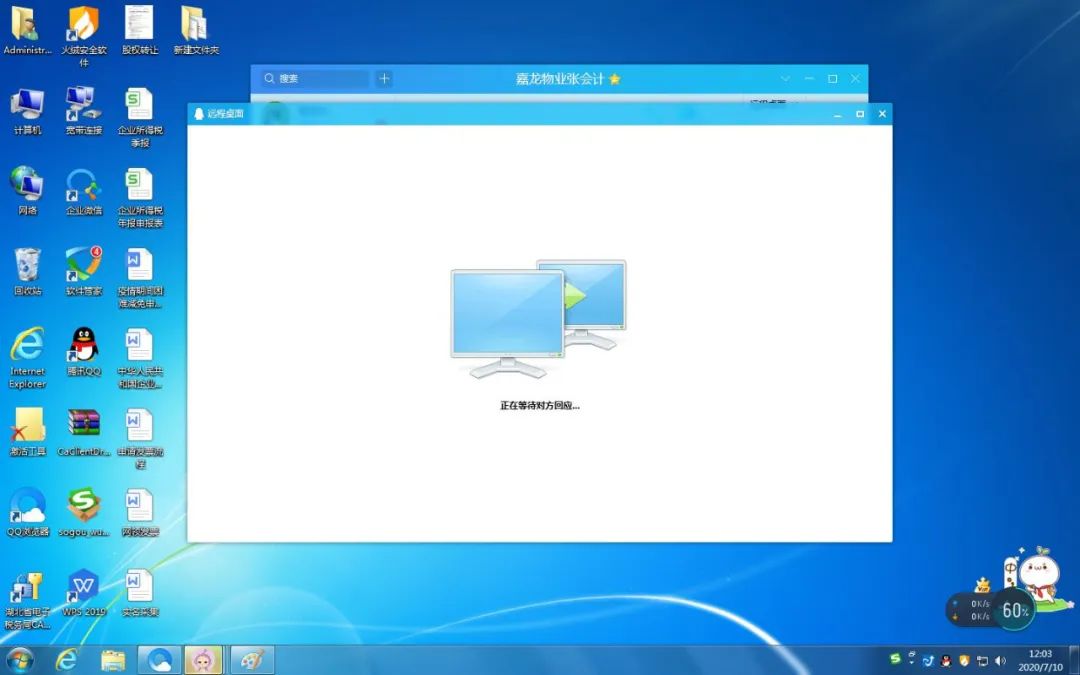Open the Administrator folder on desktop
The height and width of the screenshot is (675, 1080).
pos(28,30)
